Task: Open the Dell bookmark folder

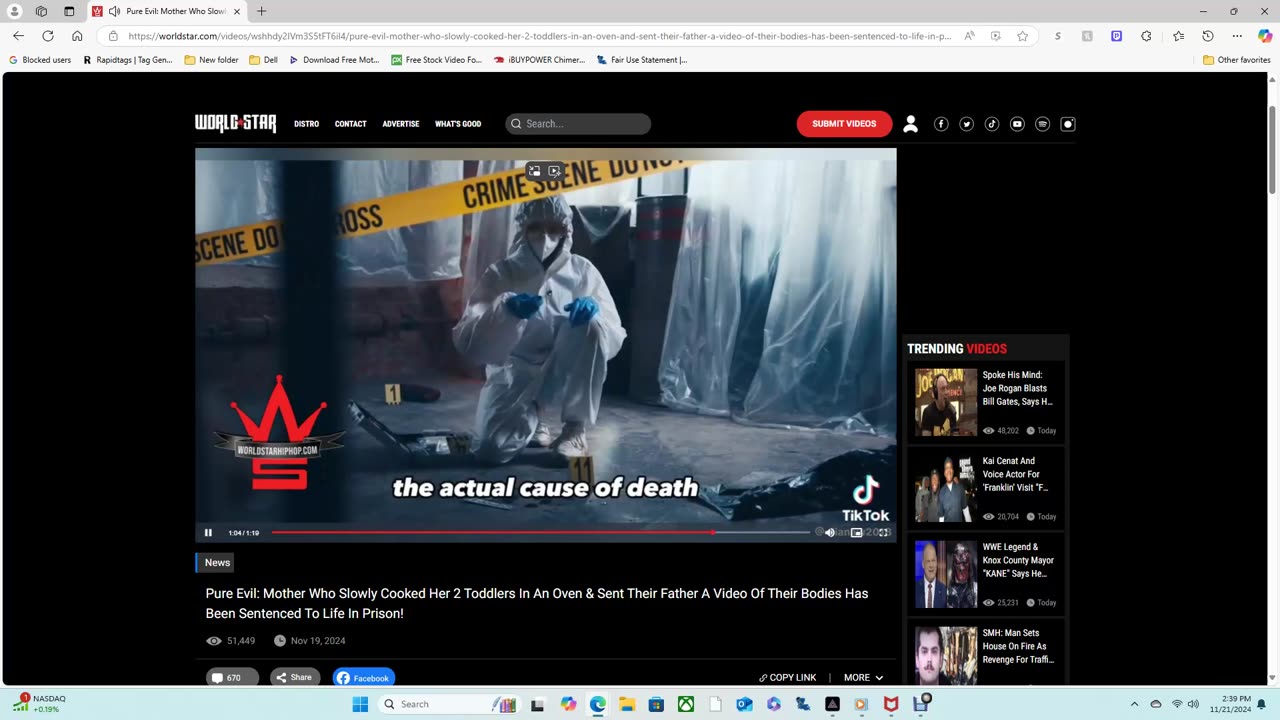Action: click(x=264, y=60)
